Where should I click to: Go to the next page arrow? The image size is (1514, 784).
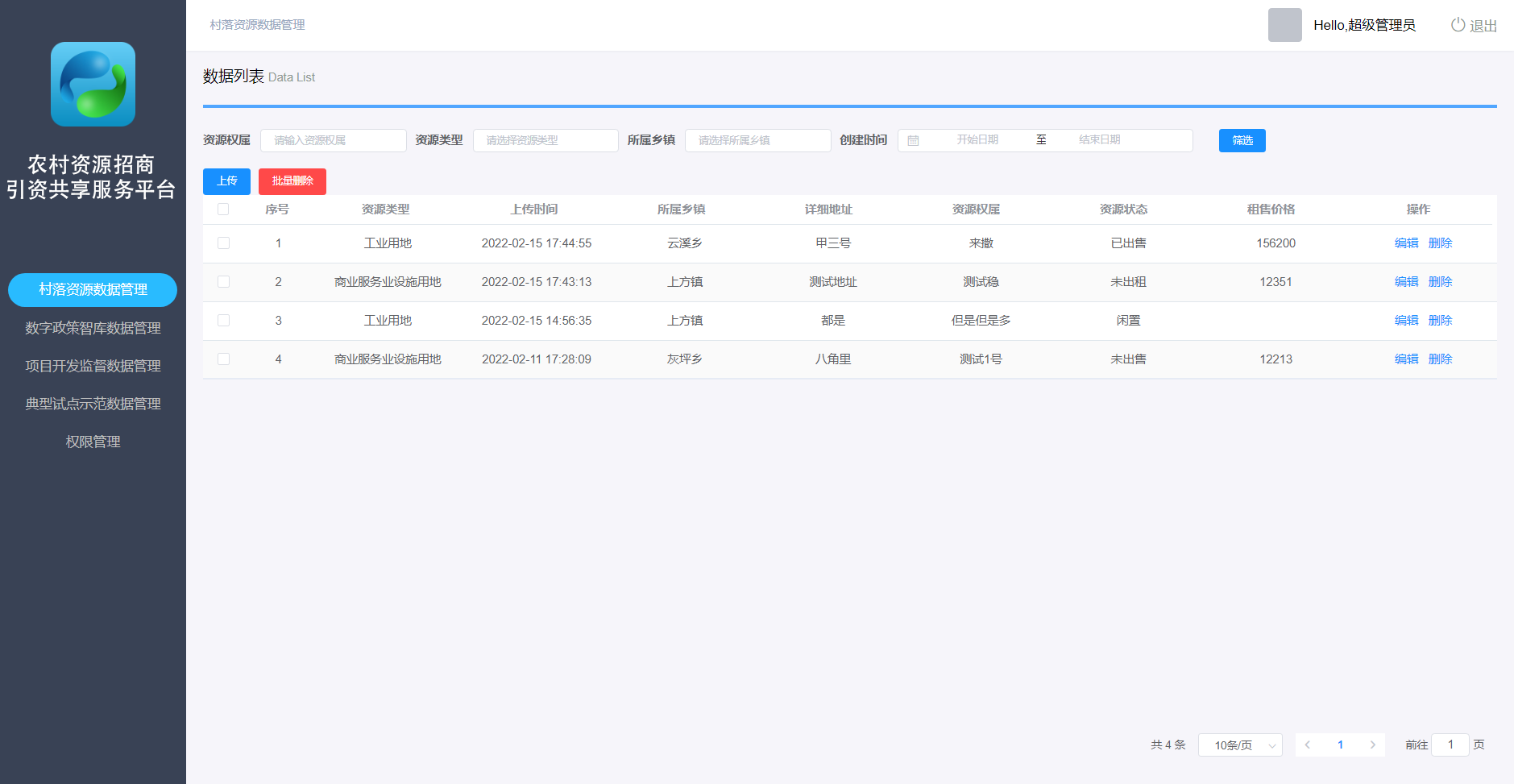pyautogui.click(x=1372, y=745)
